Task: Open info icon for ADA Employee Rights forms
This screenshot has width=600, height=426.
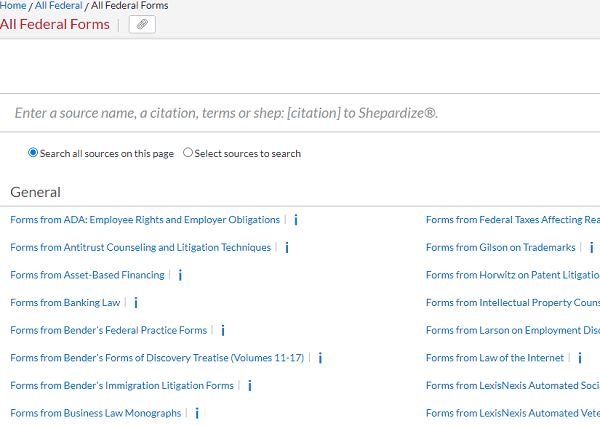Action: (296, 220)
